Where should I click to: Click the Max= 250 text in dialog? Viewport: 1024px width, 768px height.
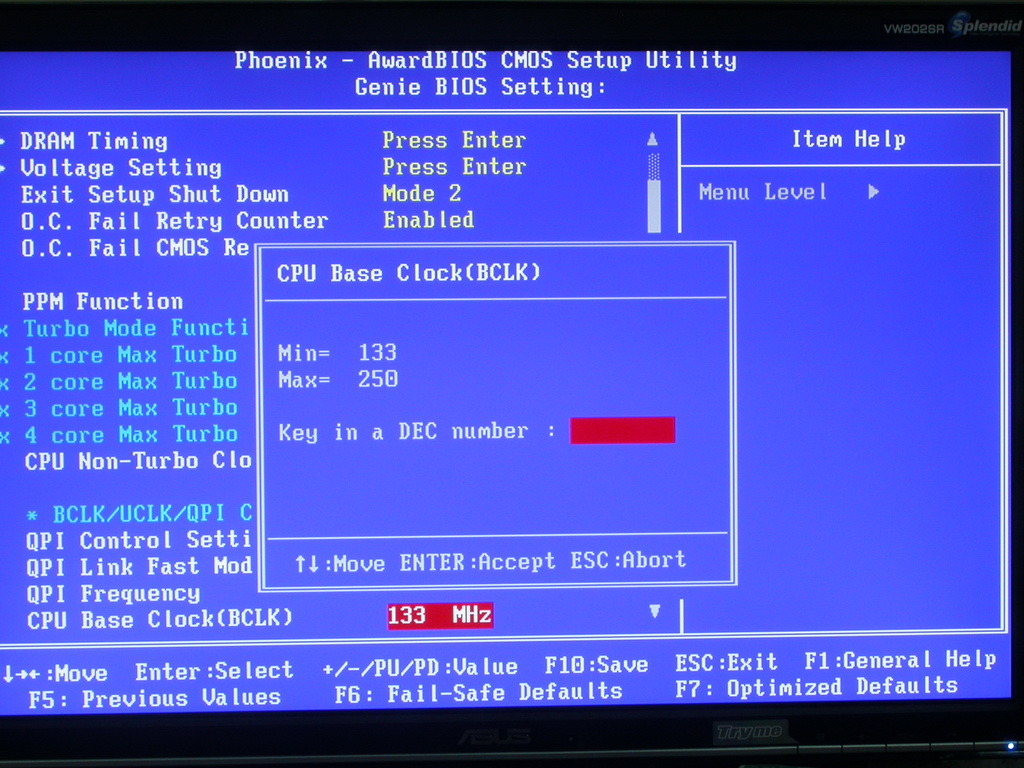(x=338, y=379)
